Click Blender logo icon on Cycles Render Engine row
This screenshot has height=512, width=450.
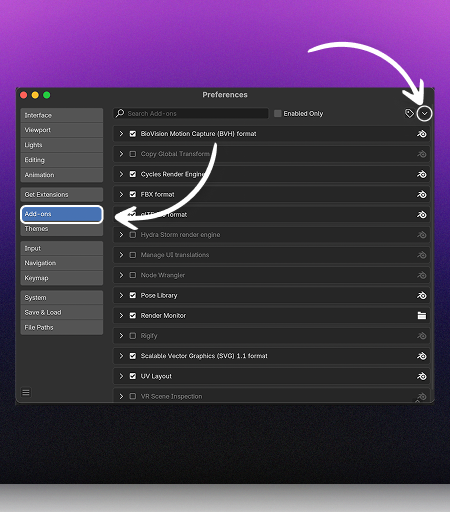click(x=422, y=174)
